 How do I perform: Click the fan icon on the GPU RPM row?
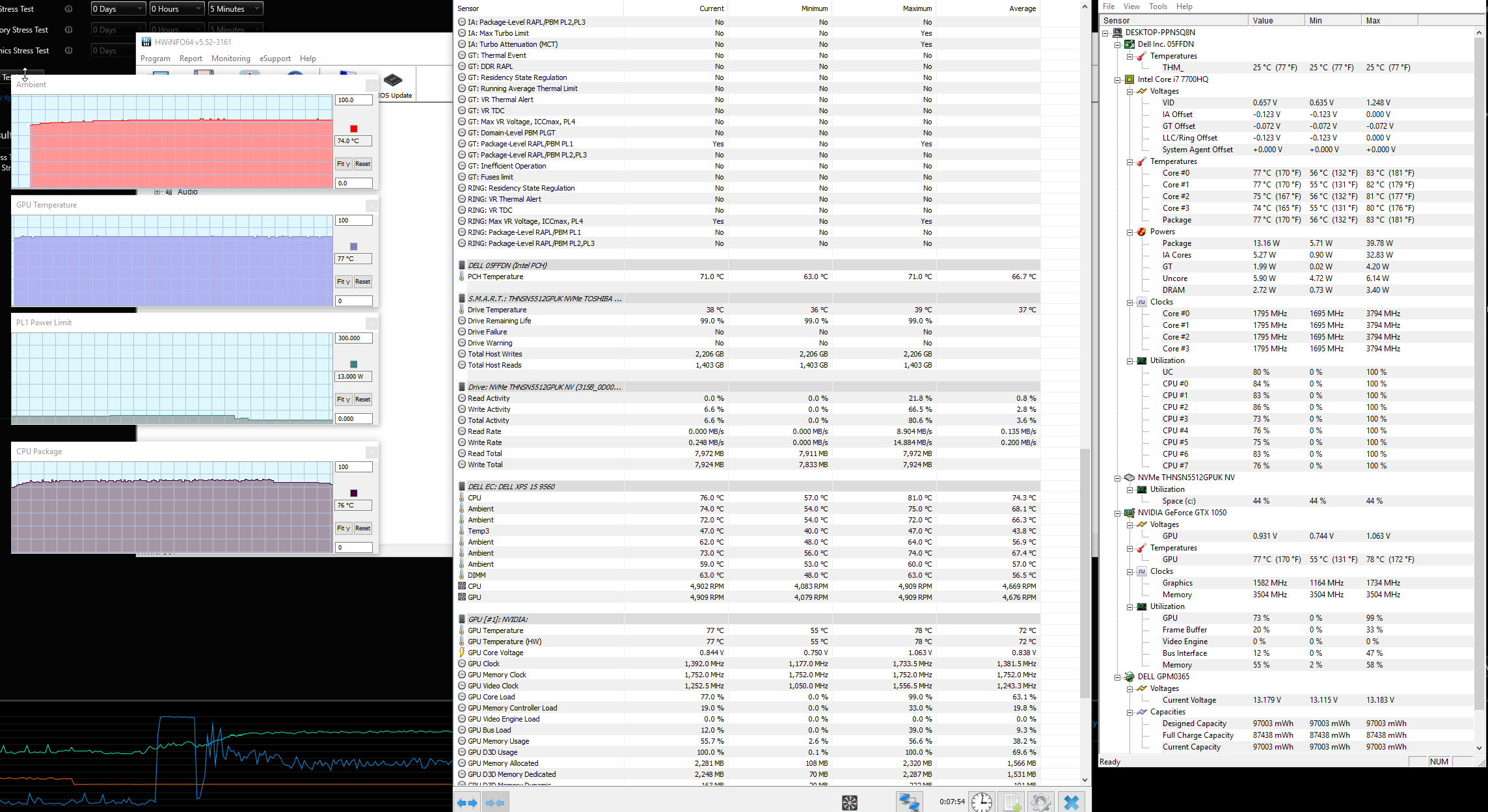pyautogui.click(x=461, y=597)
